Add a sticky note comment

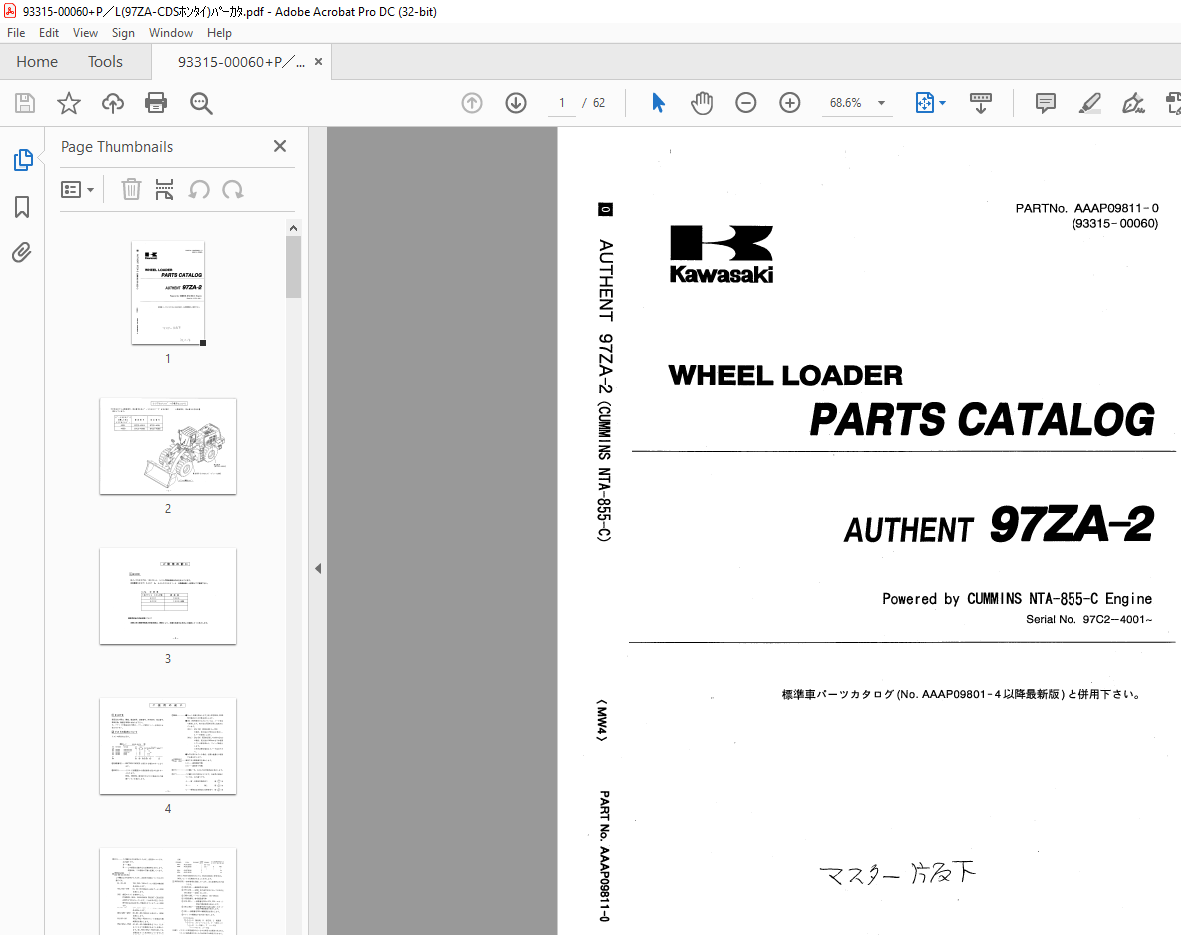click(x=1045, y=103)
